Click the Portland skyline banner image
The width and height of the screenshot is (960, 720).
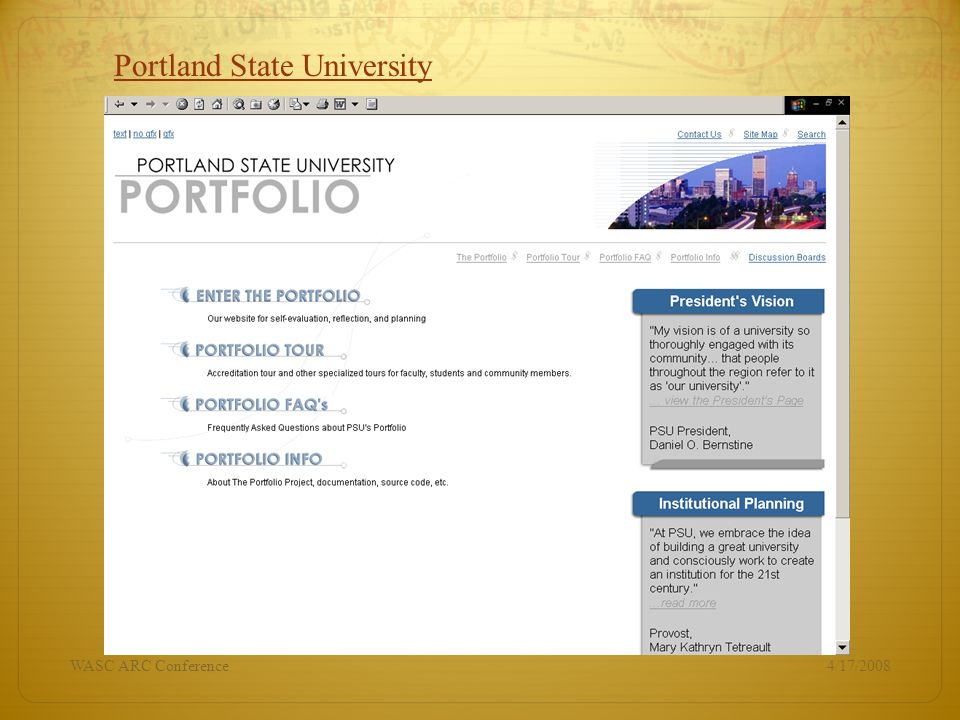pos(716,186)
